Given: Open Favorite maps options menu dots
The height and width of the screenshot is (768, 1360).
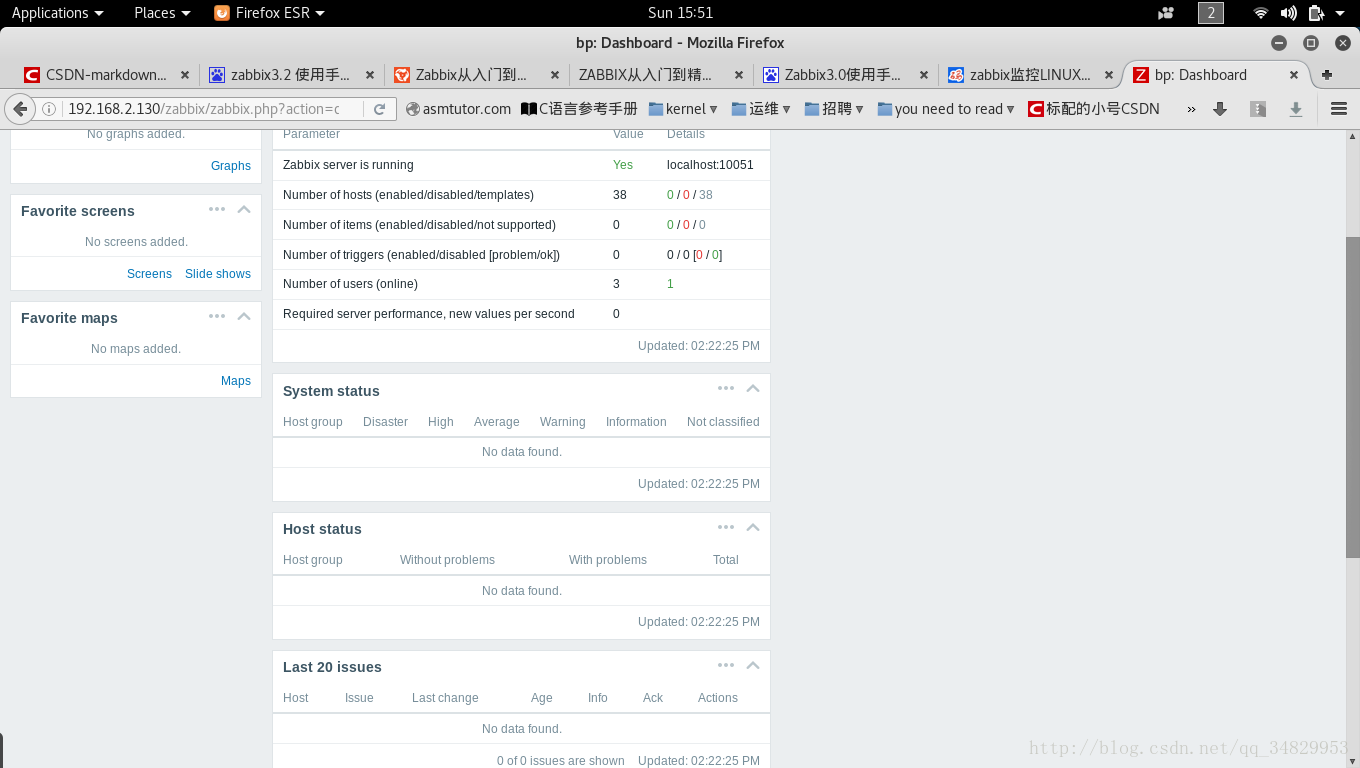Looking at the screenshot, I should click(x=217, y=316).
